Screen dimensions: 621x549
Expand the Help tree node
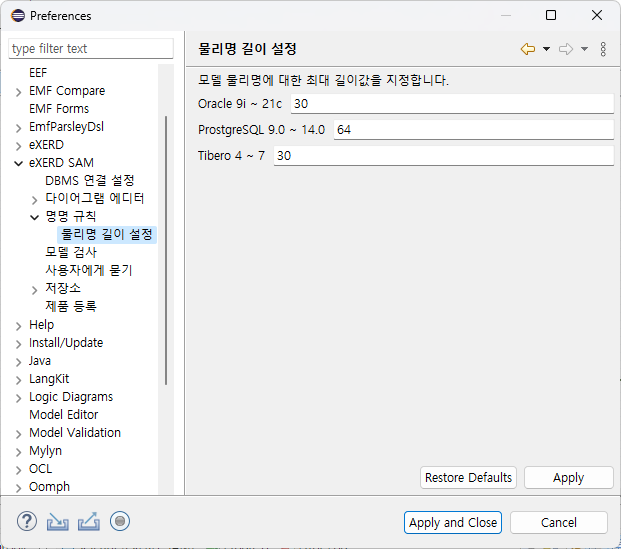click(x=18, y=326)
